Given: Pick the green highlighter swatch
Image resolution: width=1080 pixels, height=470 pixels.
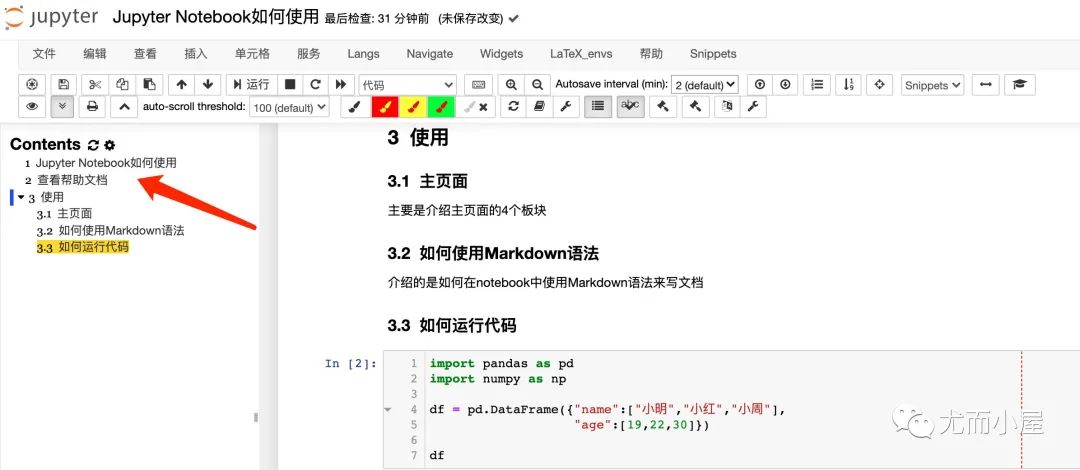Looking at the screenshot, I should 441,107.
